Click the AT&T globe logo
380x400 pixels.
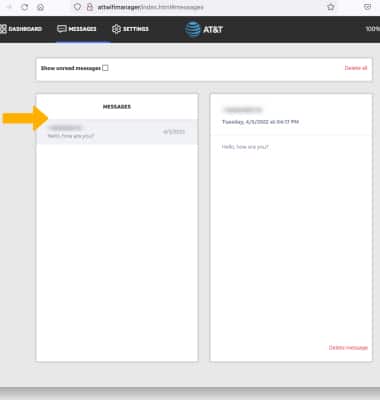click(193, 29)
